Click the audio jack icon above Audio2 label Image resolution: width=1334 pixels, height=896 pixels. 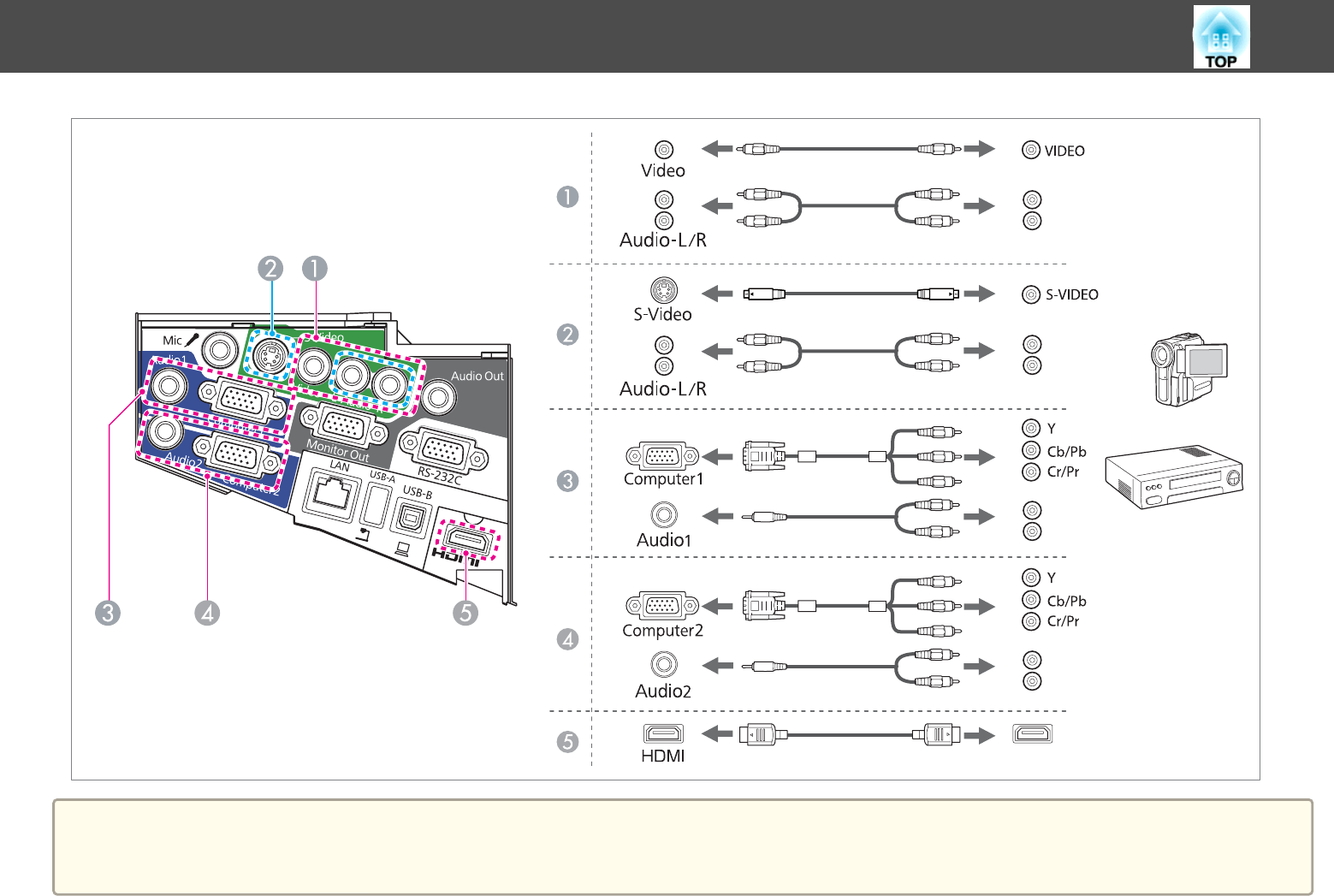tap(663, 665)
